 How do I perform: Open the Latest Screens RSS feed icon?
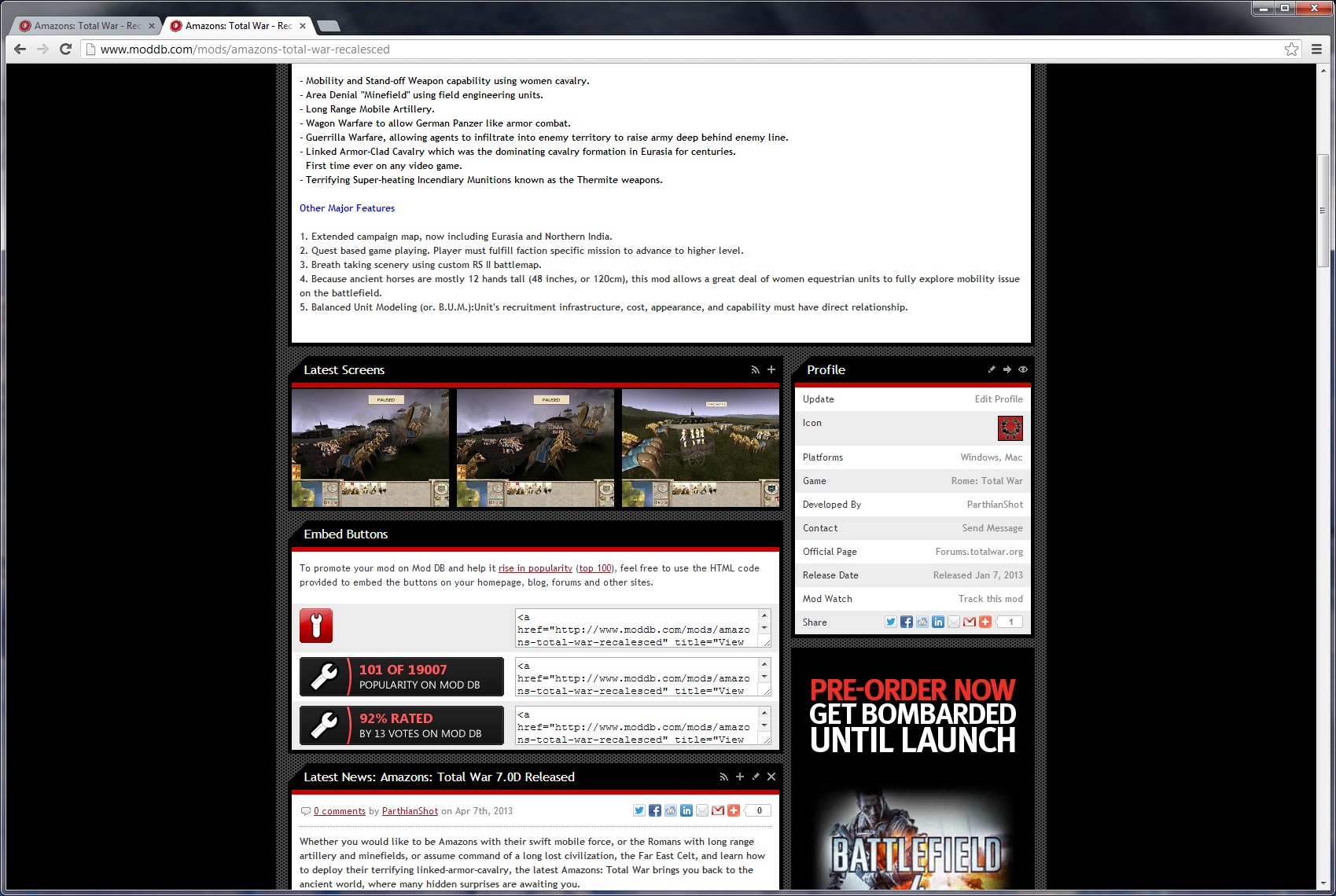click(x=755, y=369)
